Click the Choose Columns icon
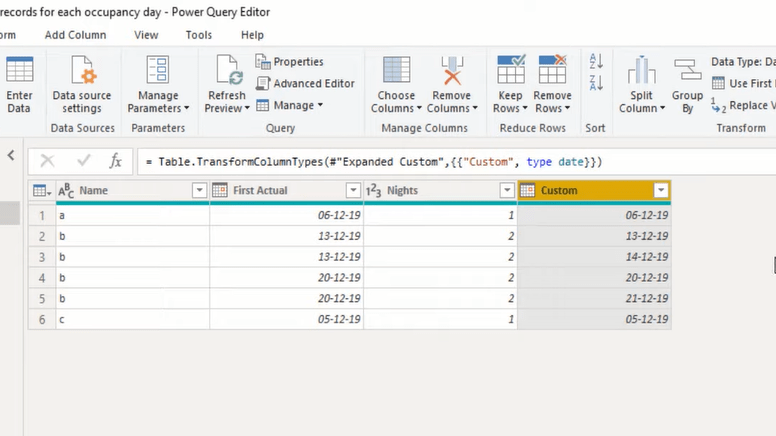This screenshot has width=776, height=436. [396, 70]
